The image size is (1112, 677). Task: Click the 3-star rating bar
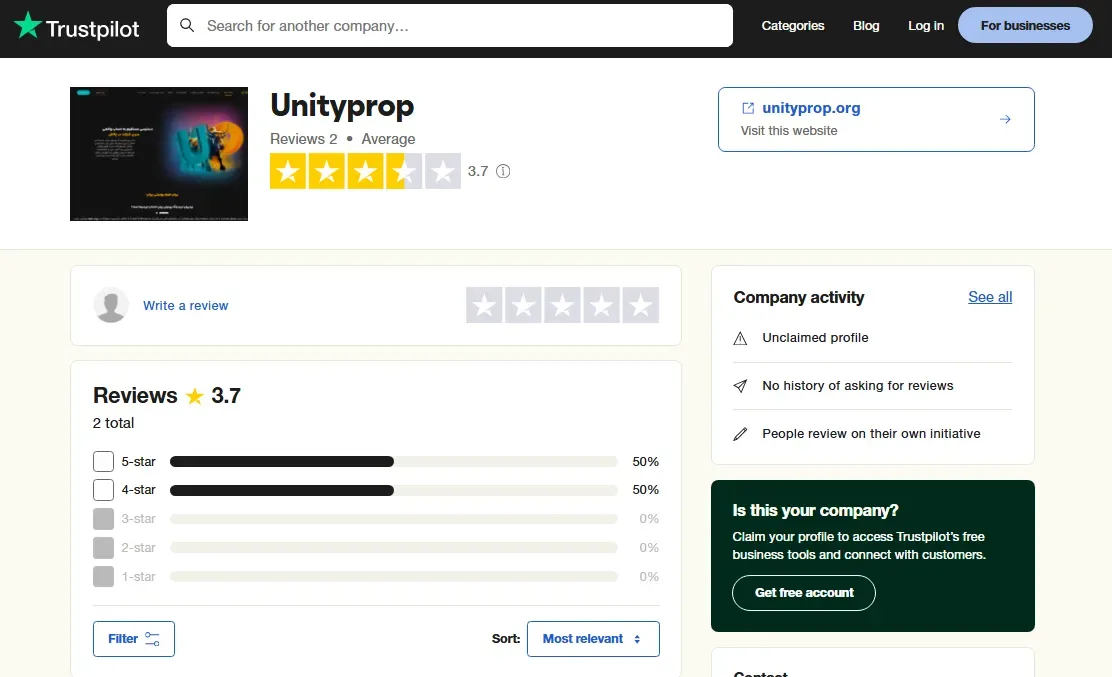click(x=394, y=519)
